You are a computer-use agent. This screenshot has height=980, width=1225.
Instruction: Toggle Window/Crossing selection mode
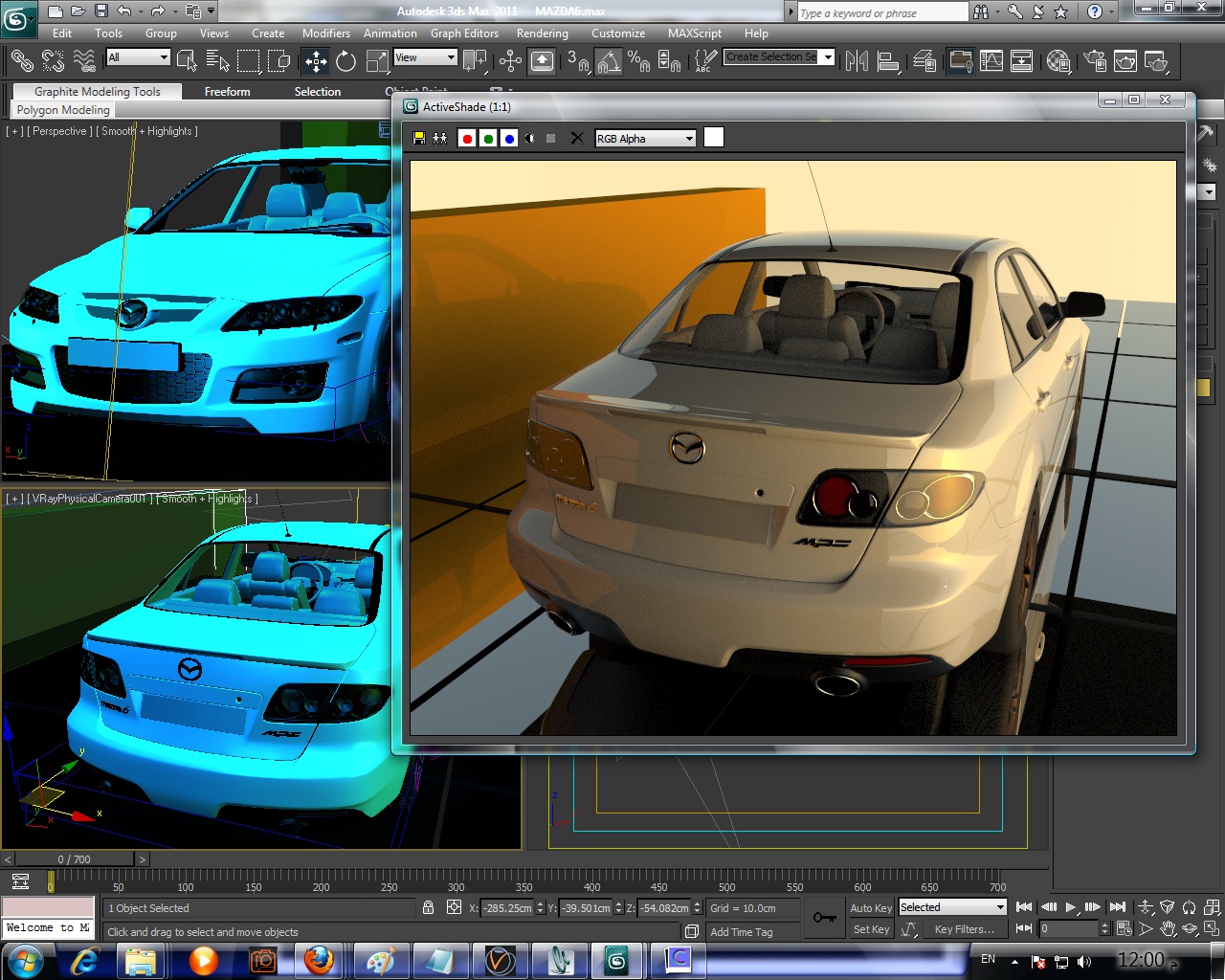tap(278, 61)
